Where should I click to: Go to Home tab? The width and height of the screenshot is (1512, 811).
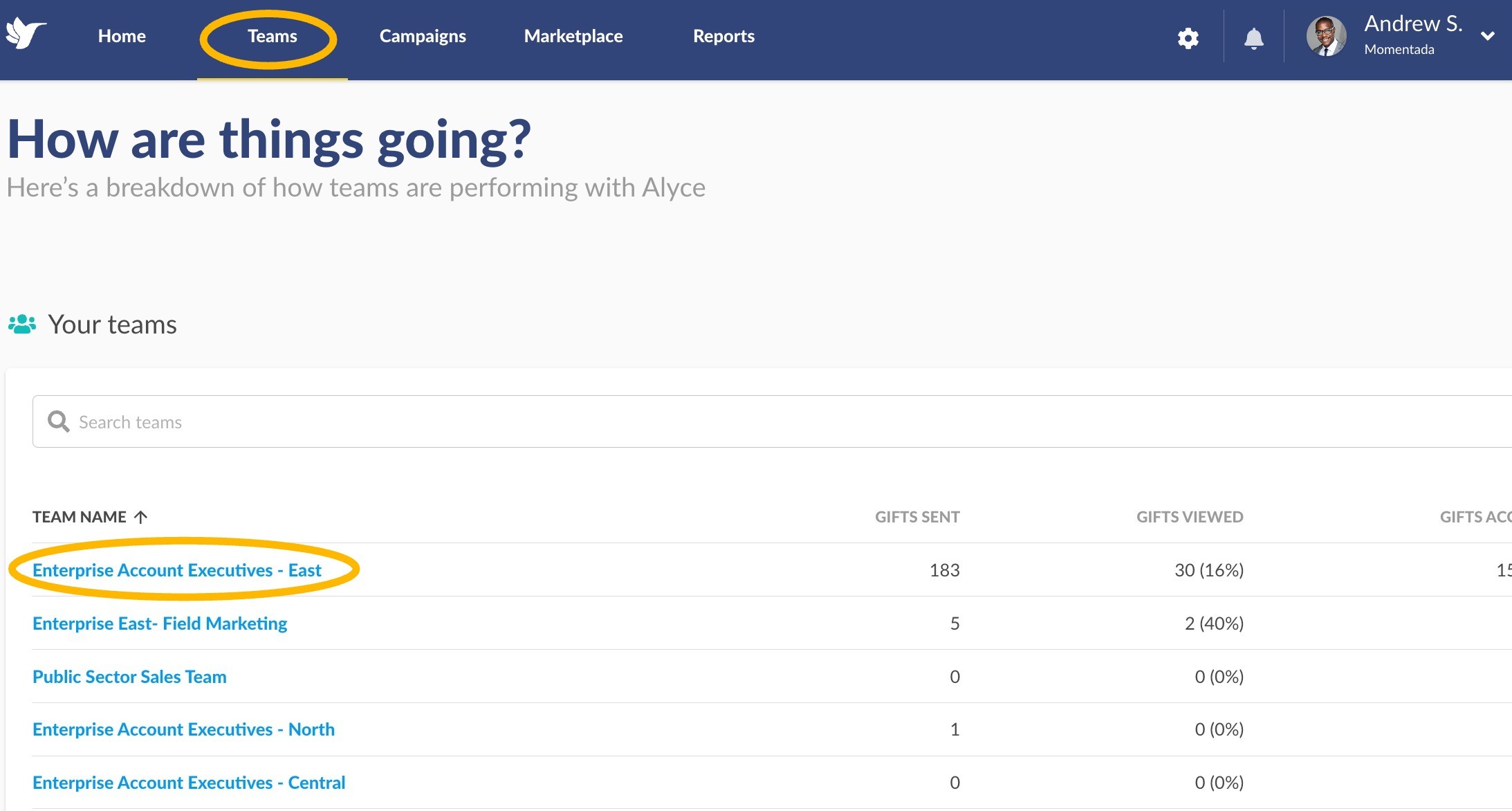(x=122, y=36)
